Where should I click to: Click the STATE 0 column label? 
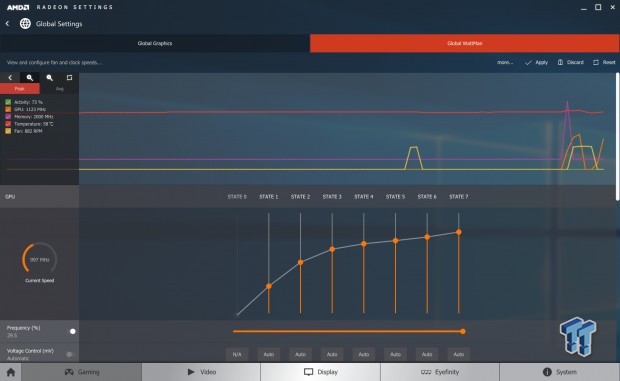(x=237, y=196)
